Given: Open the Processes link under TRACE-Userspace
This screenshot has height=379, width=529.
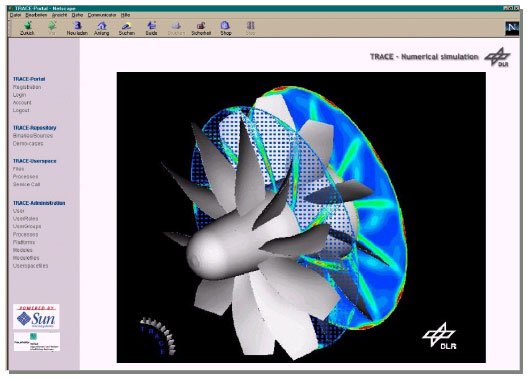Looking at the screenshot, I should click(25, 177).
